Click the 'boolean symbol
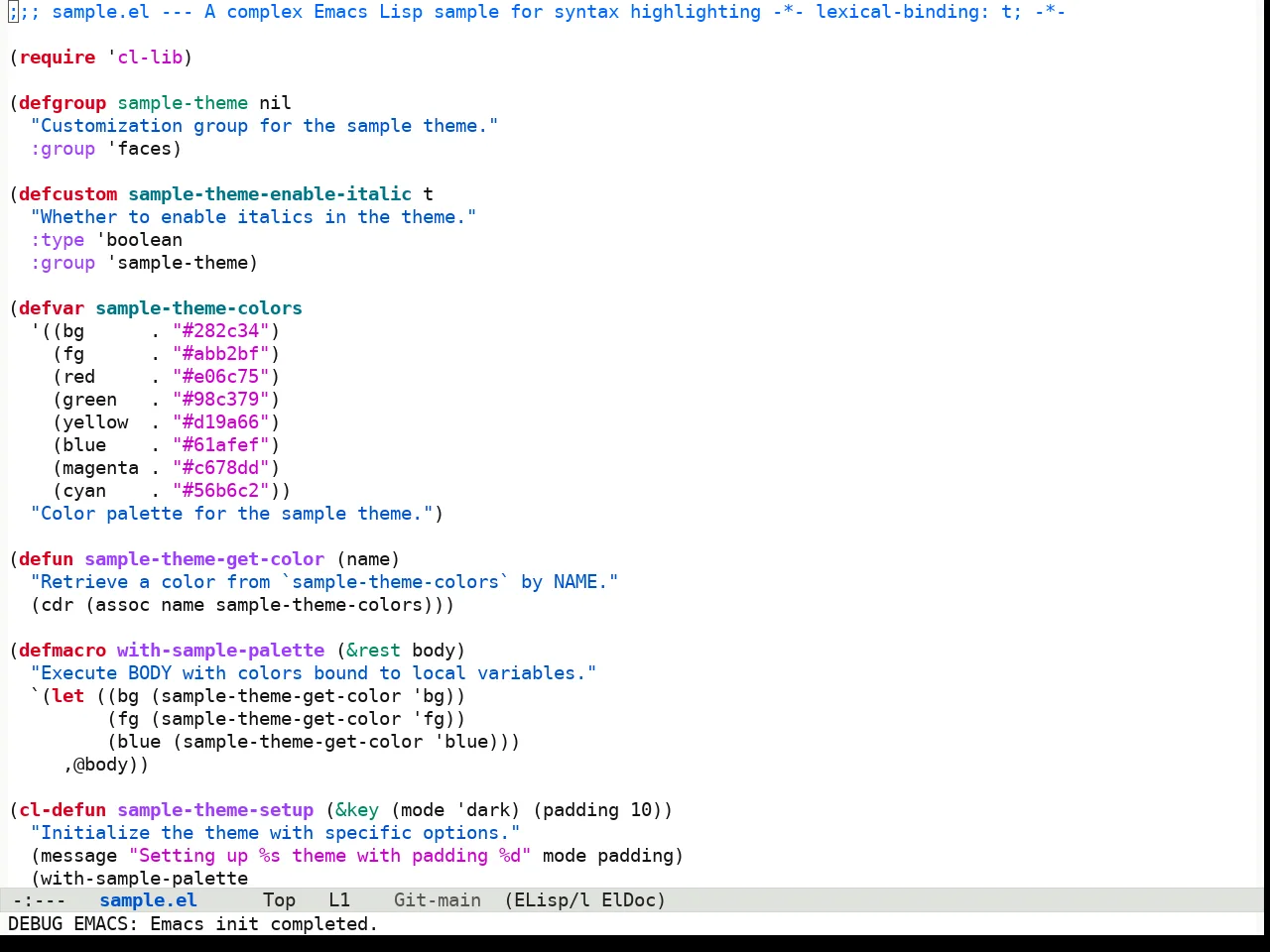 (139, 239)
